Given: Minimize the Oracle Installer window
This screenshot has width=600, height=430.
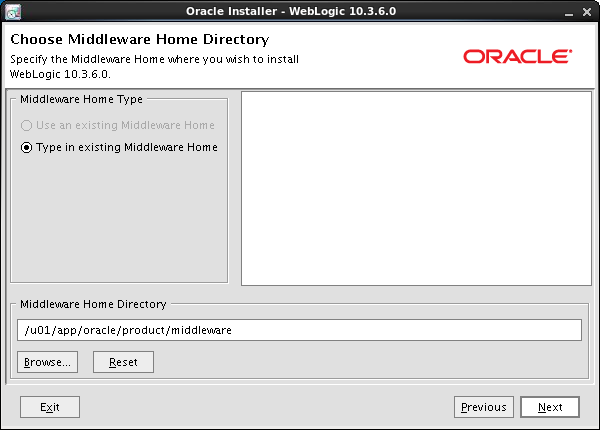Looking at the screenshot, I should 569,13.
